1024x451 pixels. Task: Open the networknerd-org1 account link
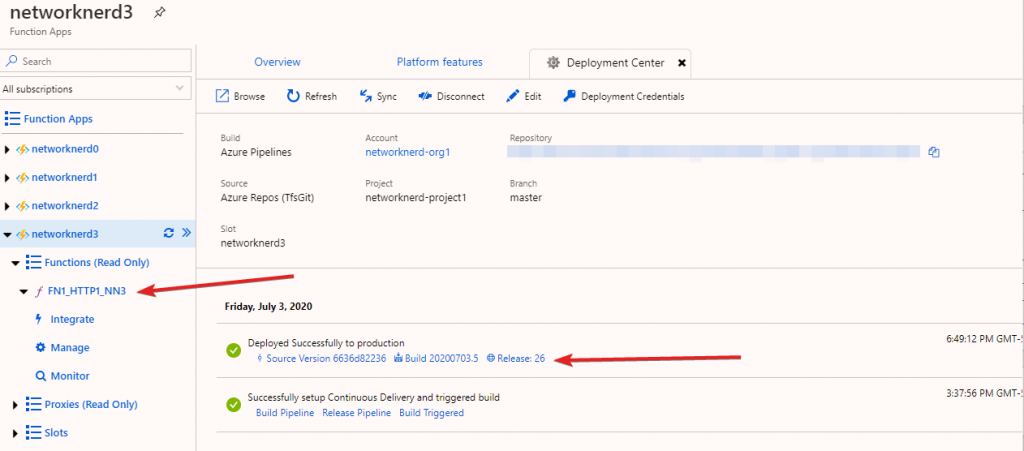coord(408,152)
